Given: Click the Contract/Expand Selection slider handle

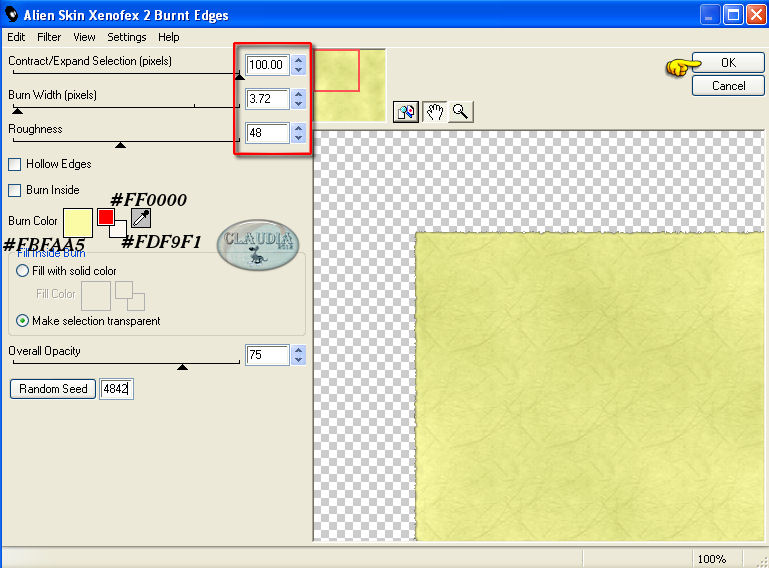Looking at the screenshot, I should click(x=239, y=76).
